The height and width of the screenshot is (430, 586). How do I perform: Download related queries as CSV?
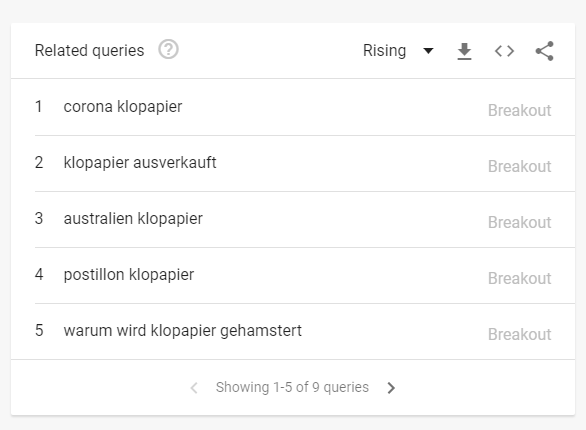point(464,51)
